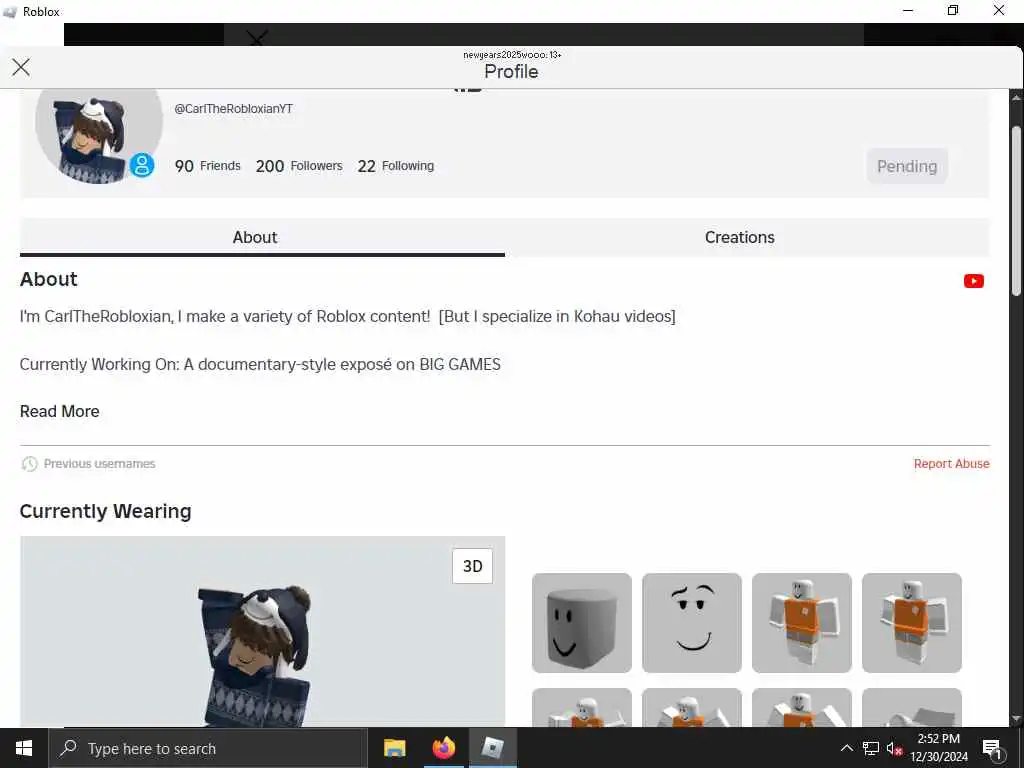Click the blue friend status badge on avatar
Image resolution: width=1024 pixels, height=768 pixels.
142,165
